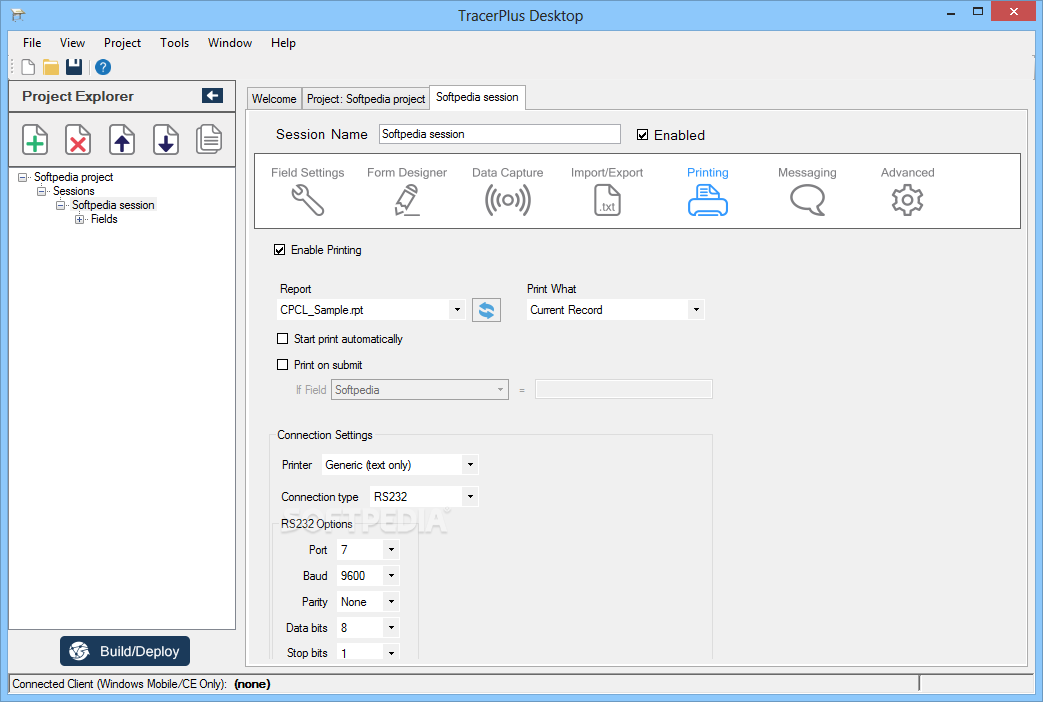Open the Window menu

click(230, 43)
